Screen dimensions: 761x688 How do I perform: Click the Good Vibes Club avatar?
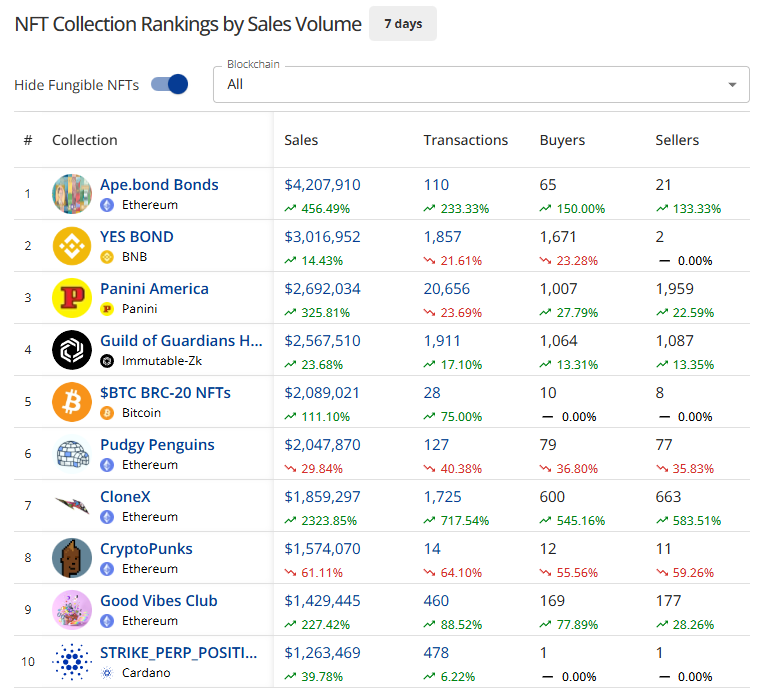pos(72,610)
